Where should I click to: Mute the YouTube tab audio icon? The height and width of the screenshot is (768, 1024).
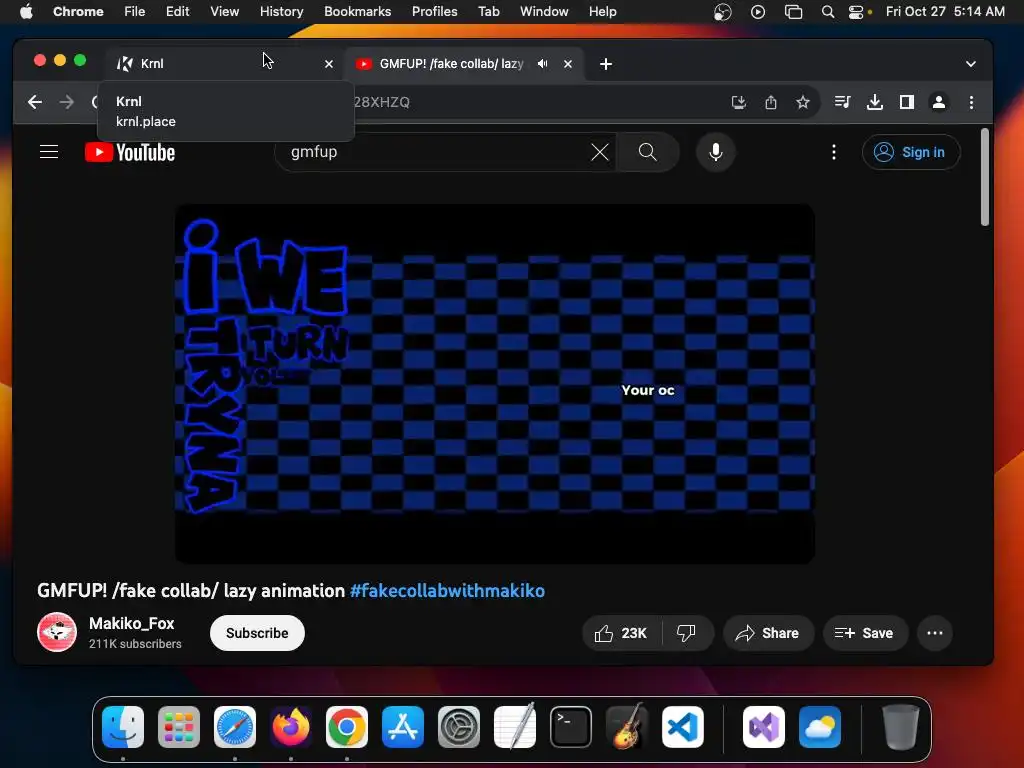(x=543, y=64)
